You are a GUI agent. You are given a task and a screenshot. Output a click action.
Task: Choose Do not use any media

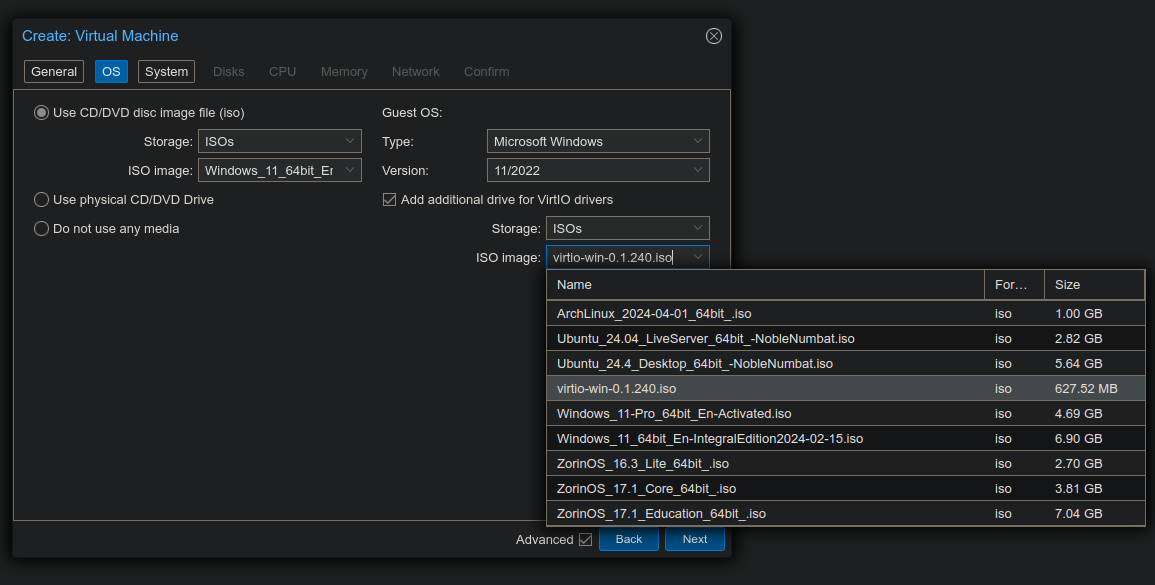tap(41, 229)
